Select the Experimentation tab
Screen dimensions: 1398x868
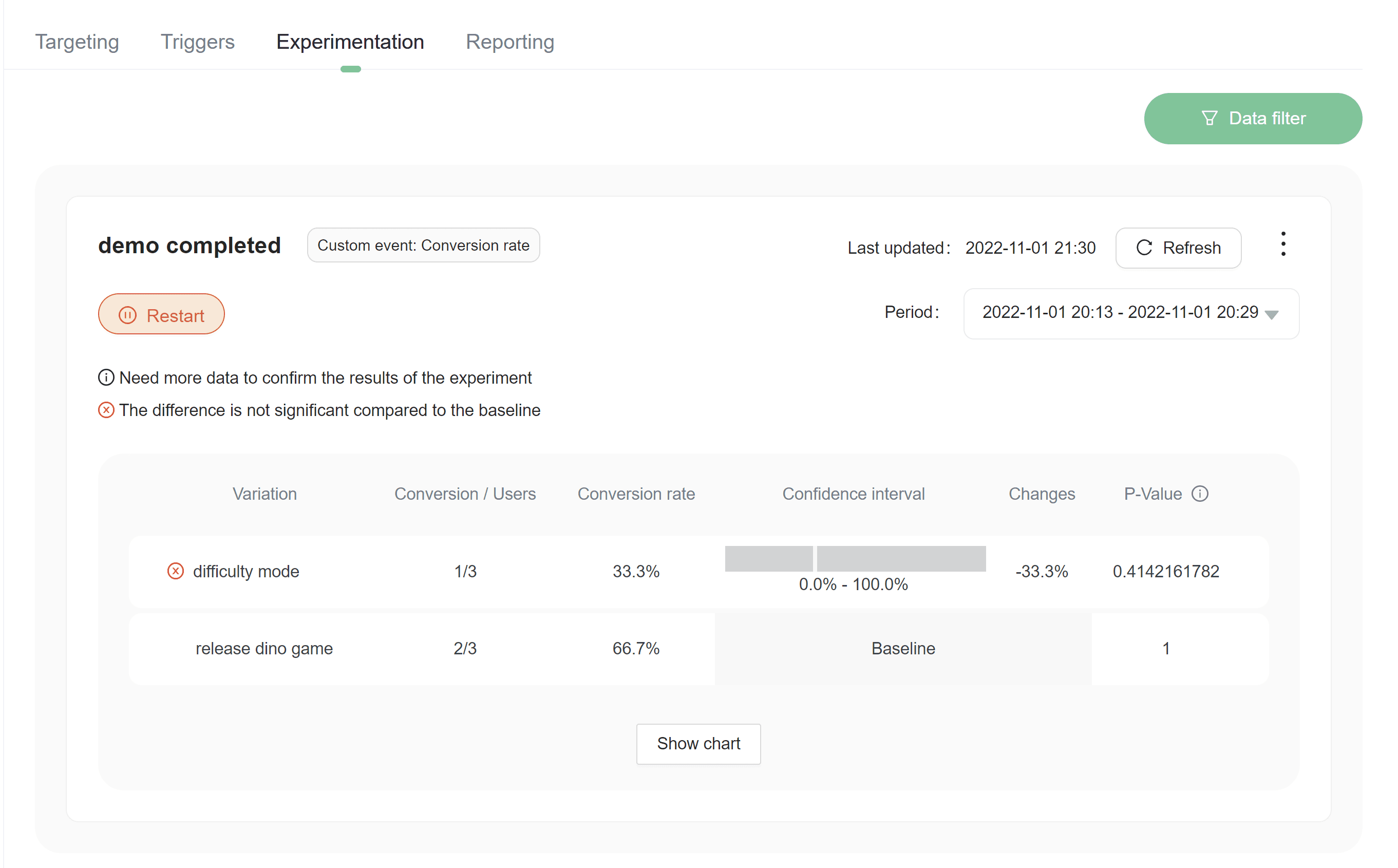pyautogui.click(x=350, y=42)
